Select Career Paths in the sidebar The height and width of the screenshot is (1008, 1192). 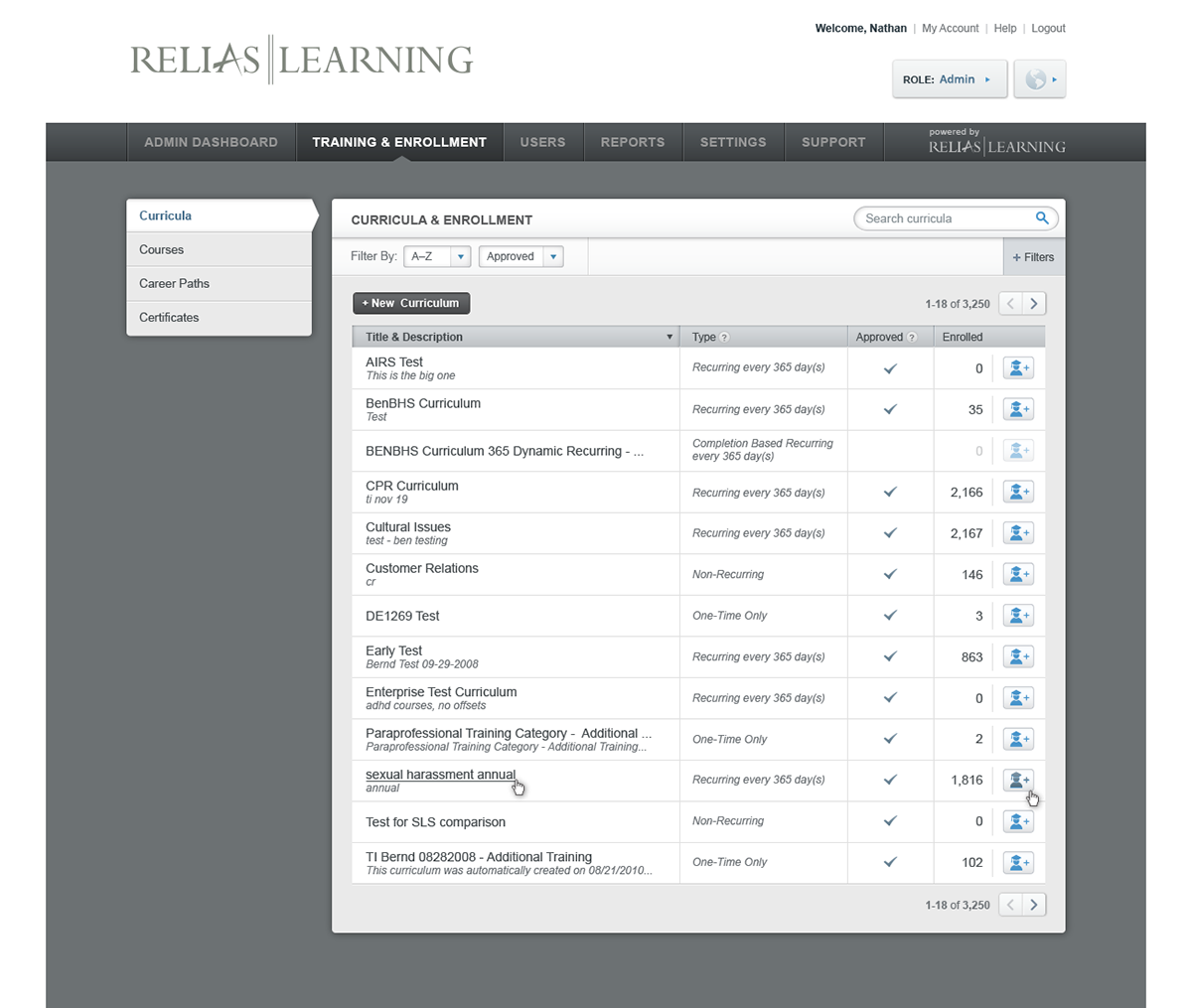219,283
